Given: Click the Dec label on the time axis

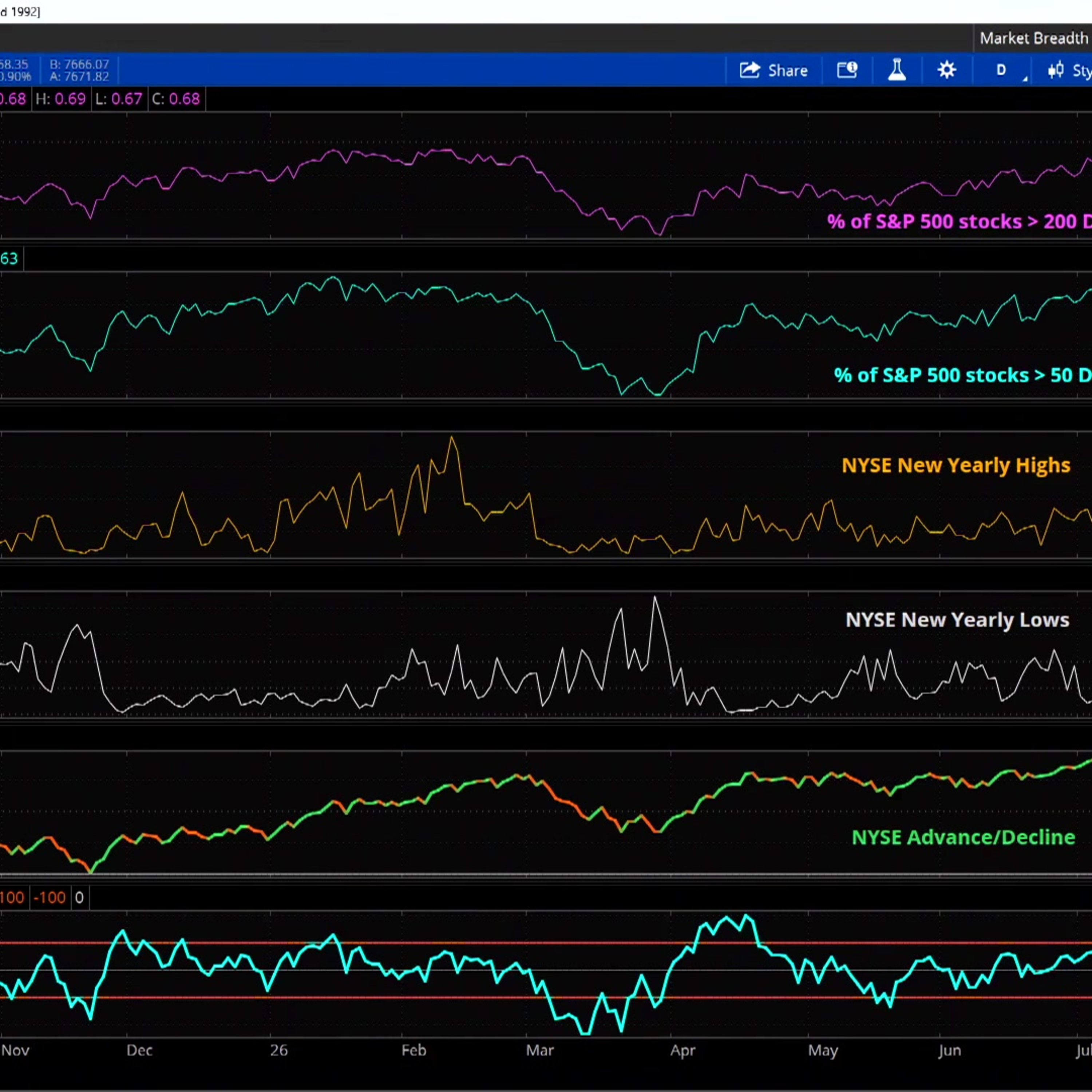Looking at the screenshot, I should click(x=139, y=1050).
